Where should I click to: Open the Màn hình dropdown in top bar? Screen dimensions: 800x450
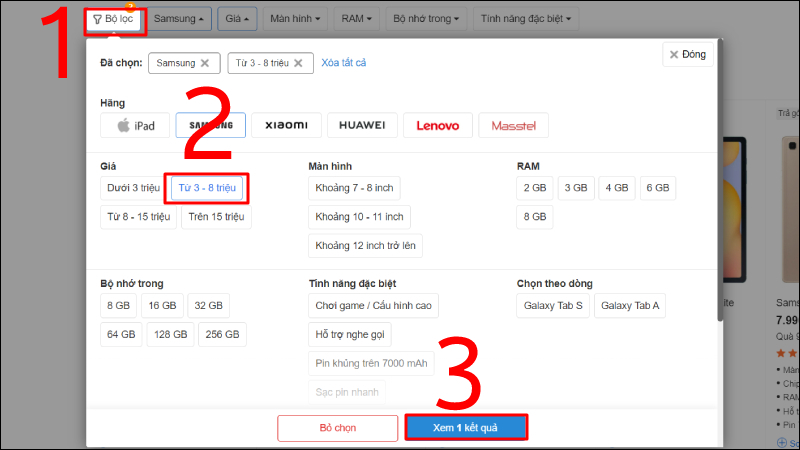pyautogui.click(x=295, y=19)
